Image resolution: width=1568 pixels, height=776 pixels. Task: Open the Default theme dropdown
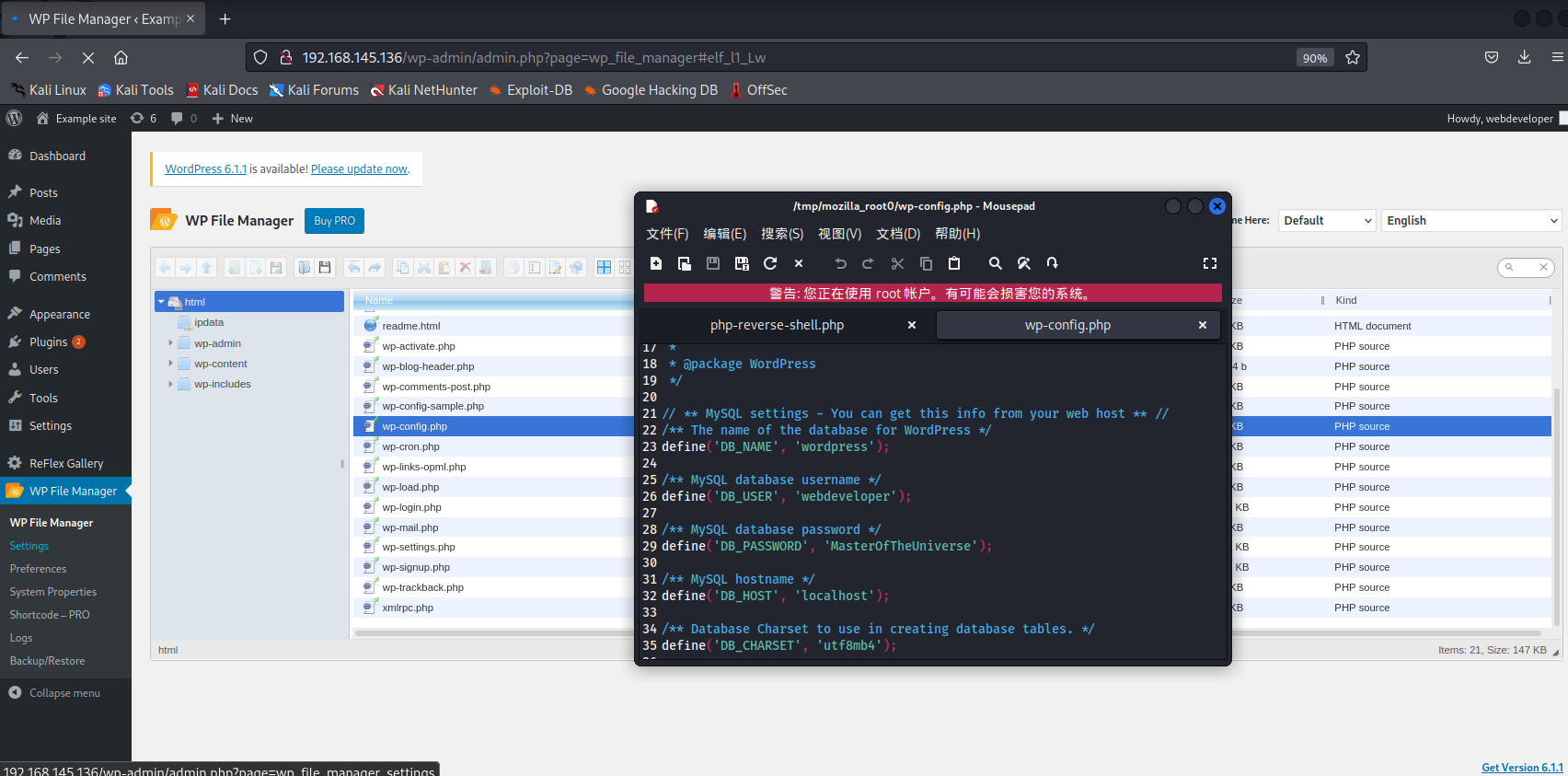click(x=1327, y=221)
